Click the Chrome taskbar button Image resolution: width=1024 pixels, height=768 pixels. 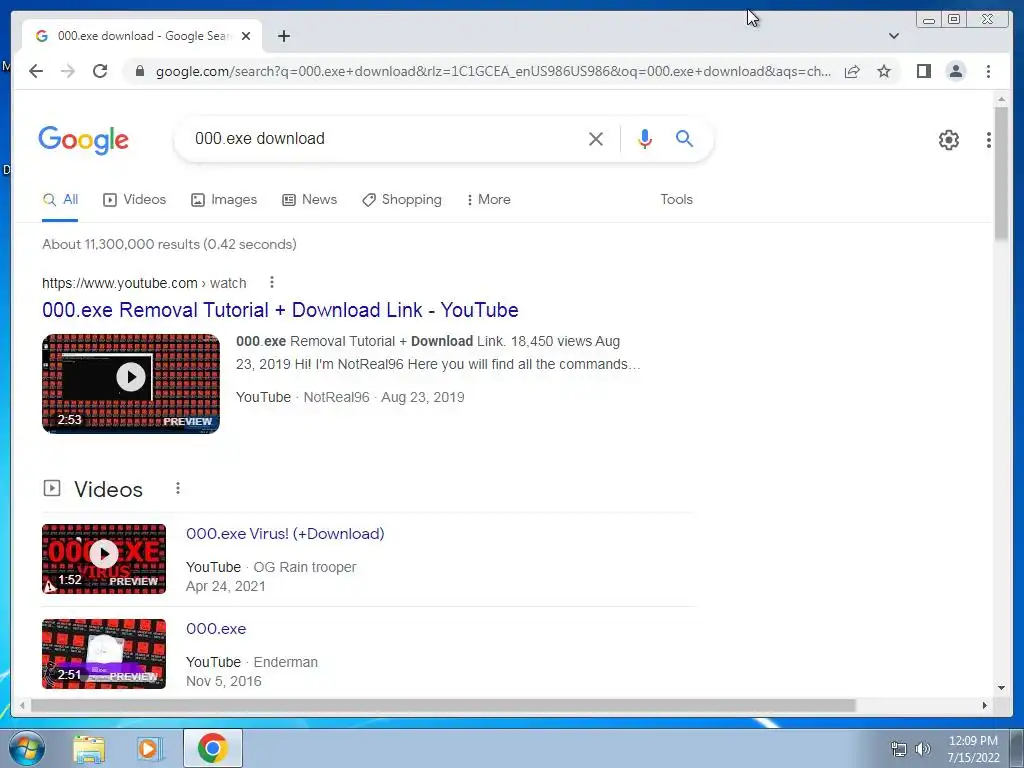coord(213,748)
